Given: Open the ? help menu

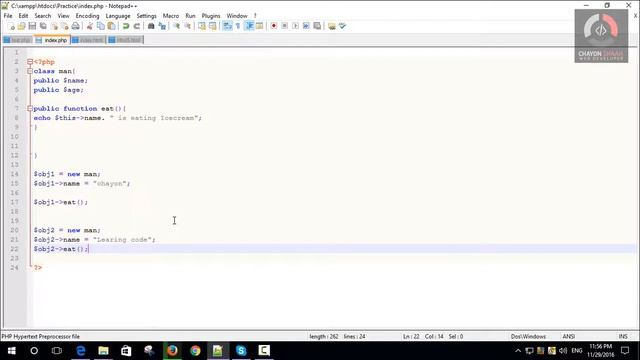Looking at the screenshot, I should [255, 16].
